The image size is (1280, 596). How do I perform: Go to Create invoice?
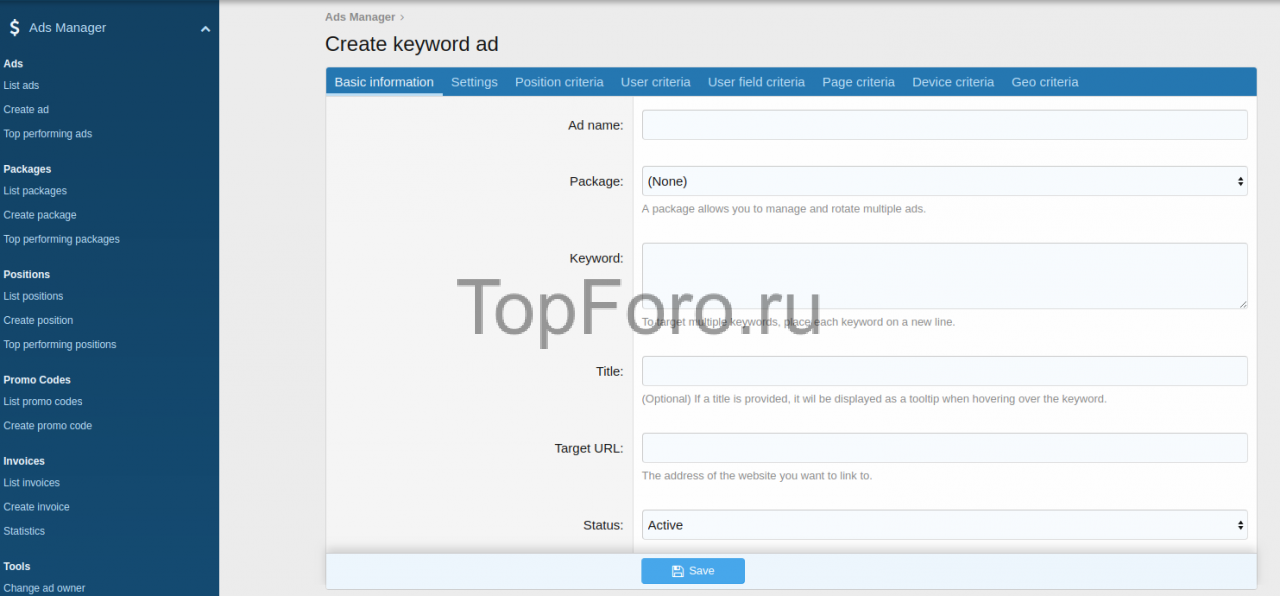(x=36, y=507)
